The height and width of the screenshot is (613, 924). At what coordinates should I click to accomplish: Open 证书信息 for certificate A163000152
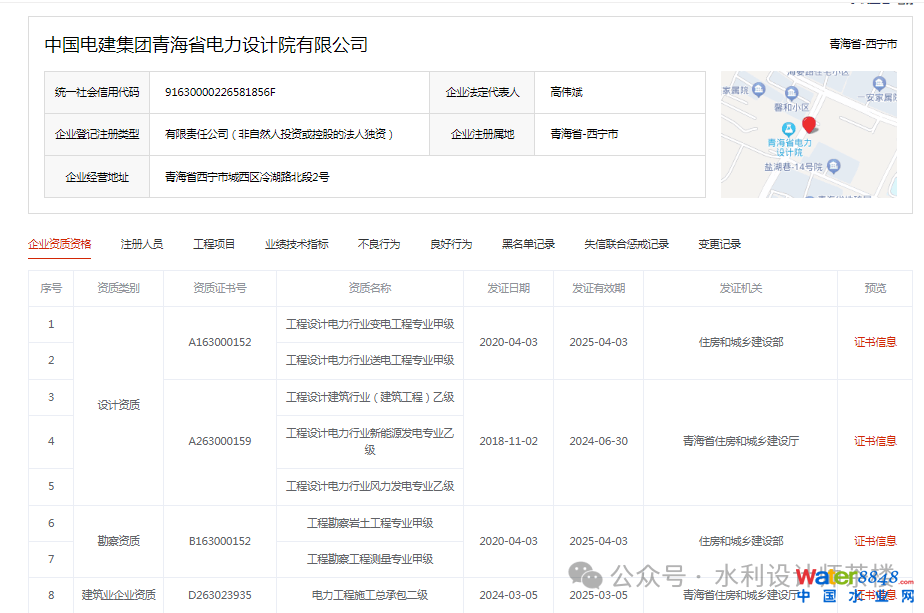point(875,342)
